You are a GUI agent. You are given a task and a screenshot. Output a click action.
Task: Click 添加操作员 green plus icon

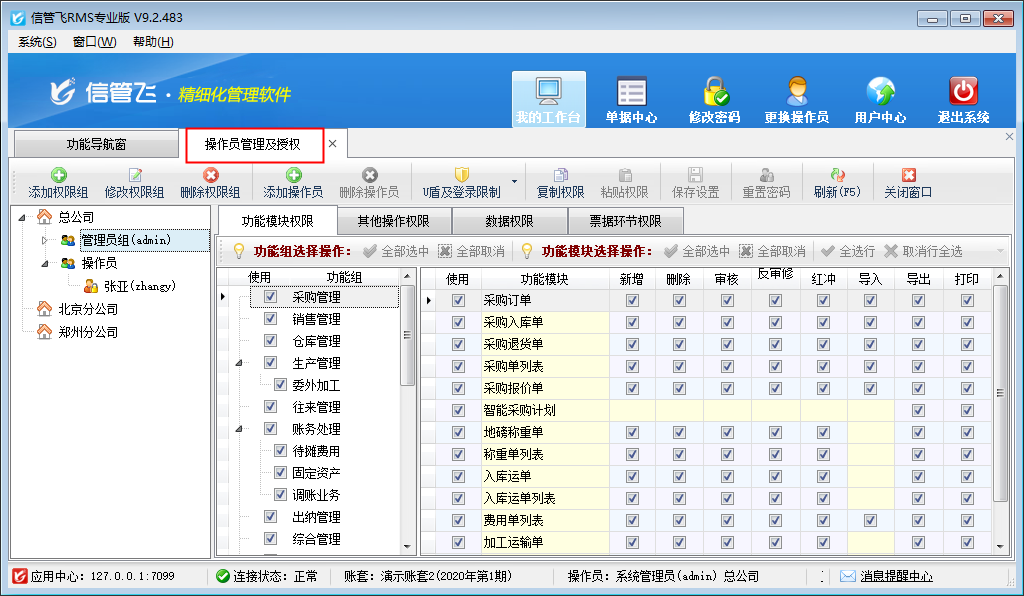click(293, 175)
